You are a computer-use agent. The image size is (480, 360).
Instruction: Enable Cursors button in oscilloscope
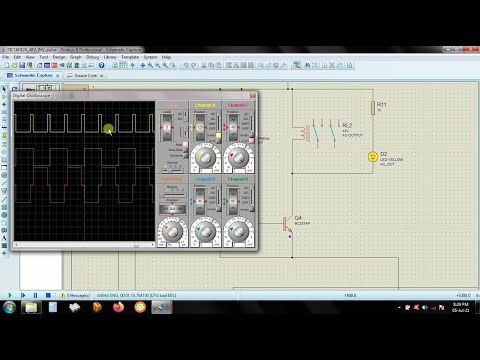185,156
